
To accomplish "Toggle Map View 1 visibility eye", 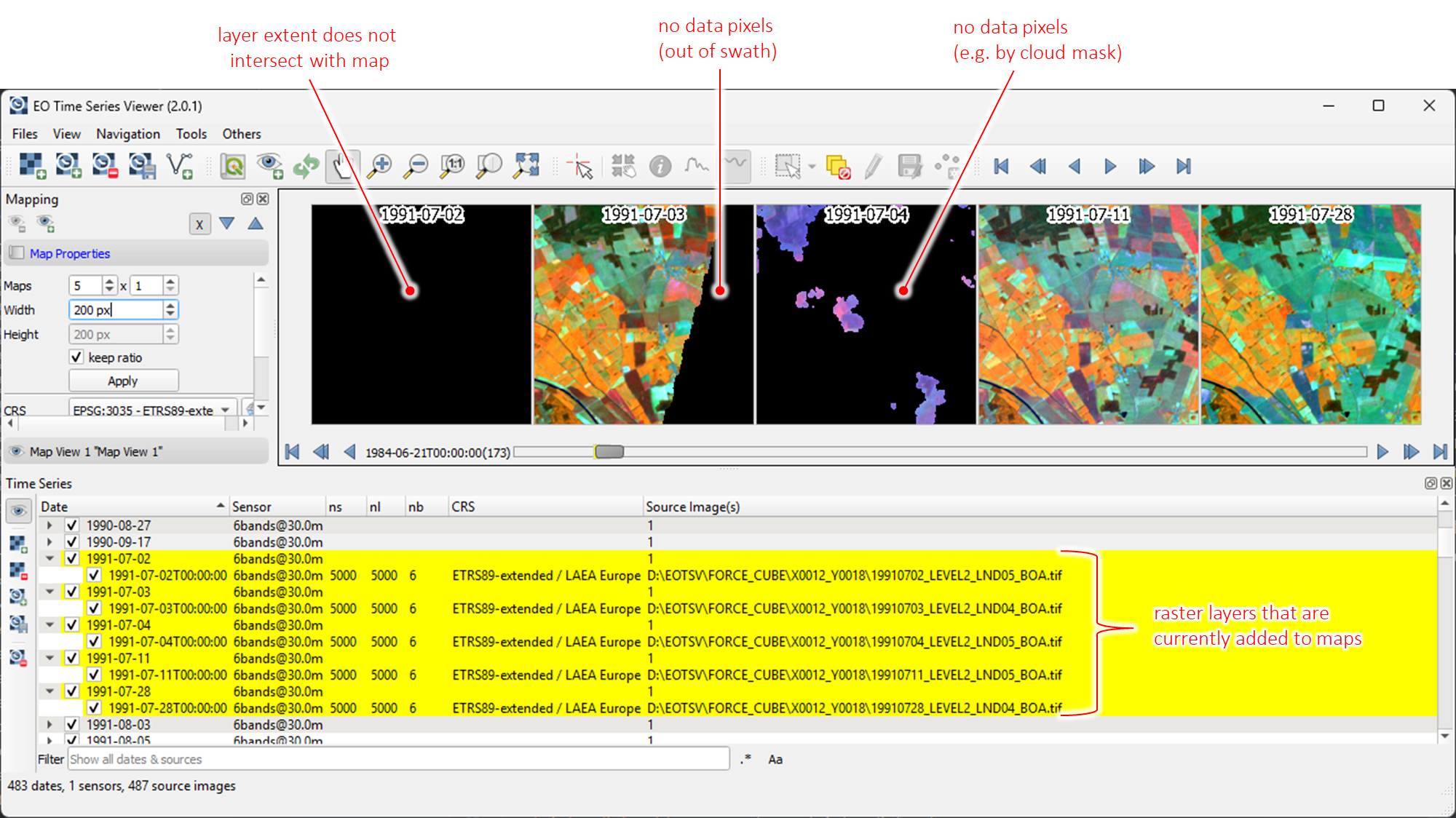I will [16, 451].
